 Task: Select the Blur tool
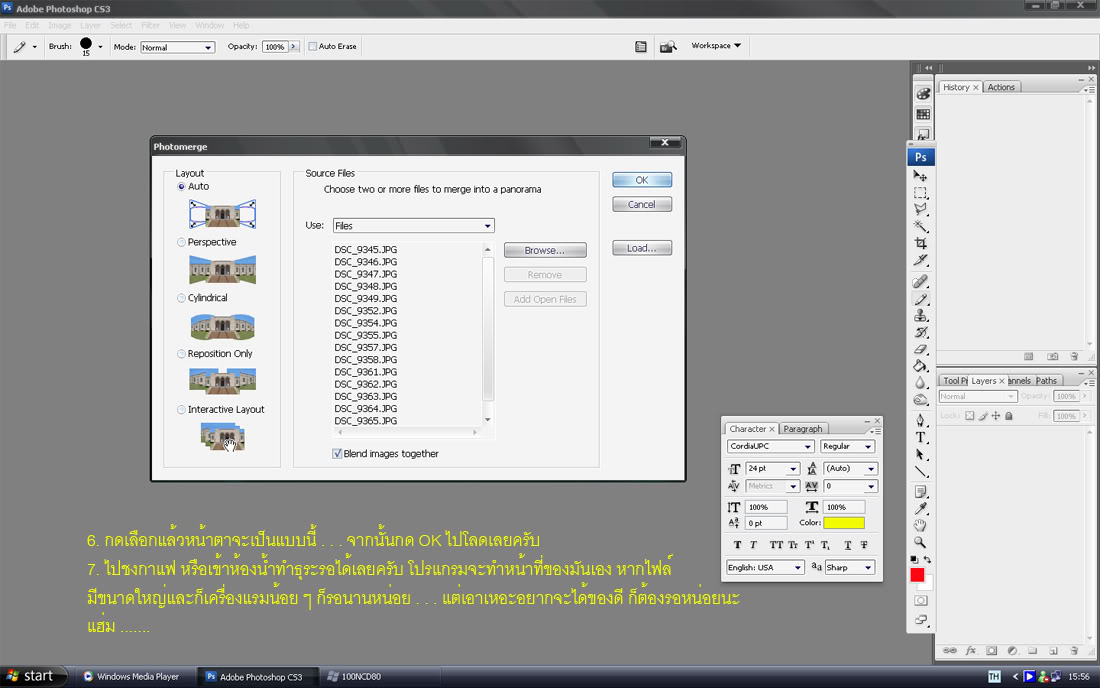point(920,383)
